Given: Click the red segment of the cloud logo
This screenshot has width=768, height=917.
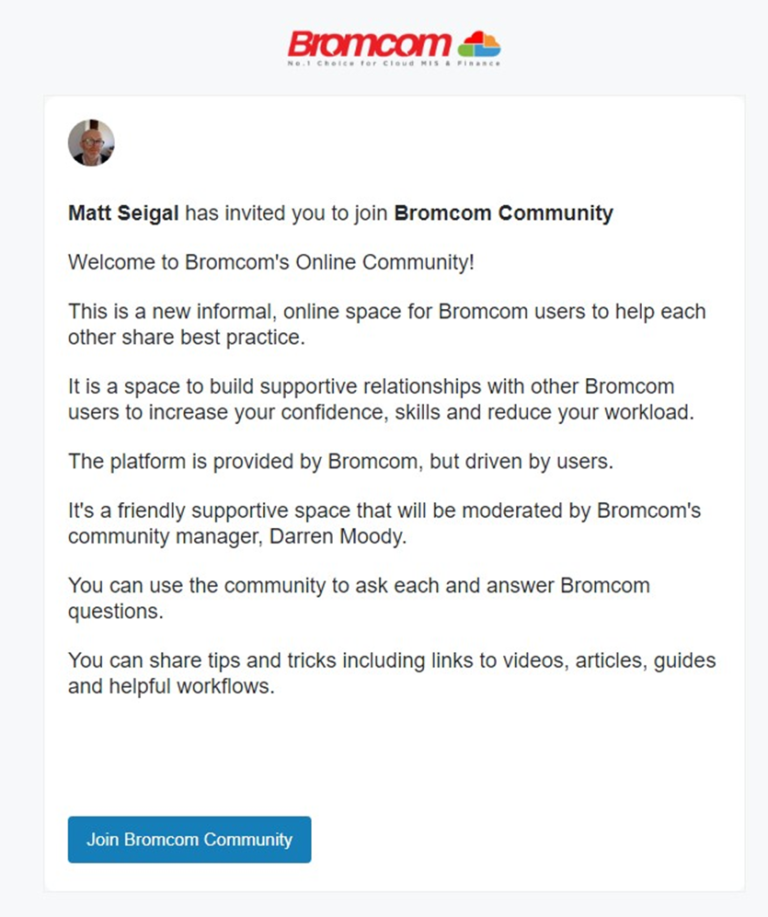Looking at the screenshot, I should pos(474,37).
